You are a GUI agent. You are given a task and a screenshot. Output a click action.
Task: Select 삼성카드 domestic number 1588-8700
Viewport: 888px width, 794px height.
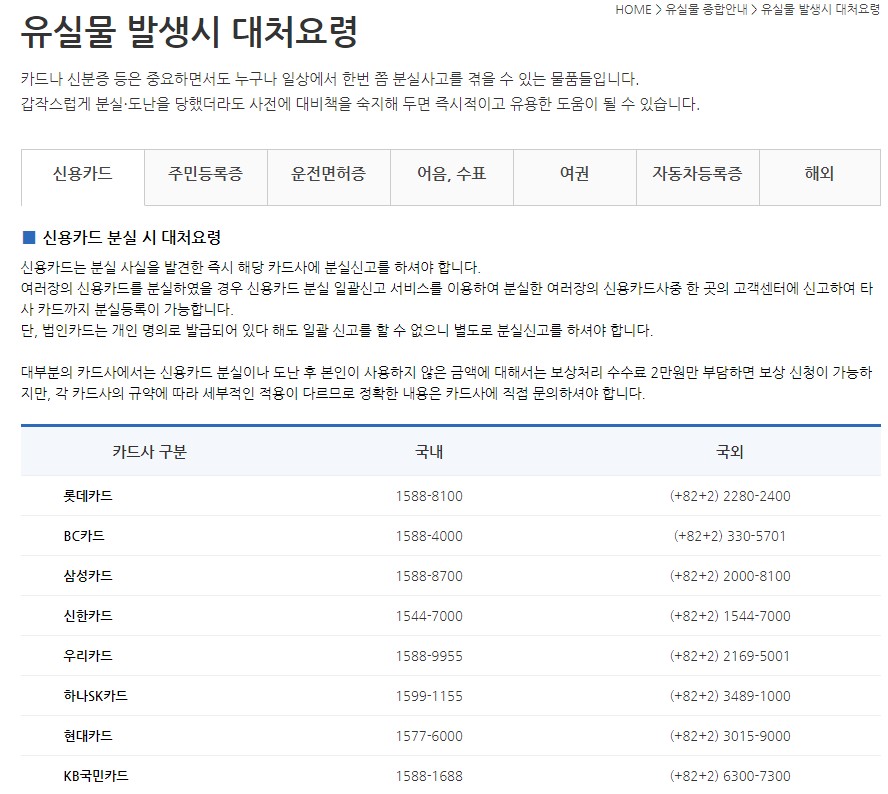(x=429, y=577)
